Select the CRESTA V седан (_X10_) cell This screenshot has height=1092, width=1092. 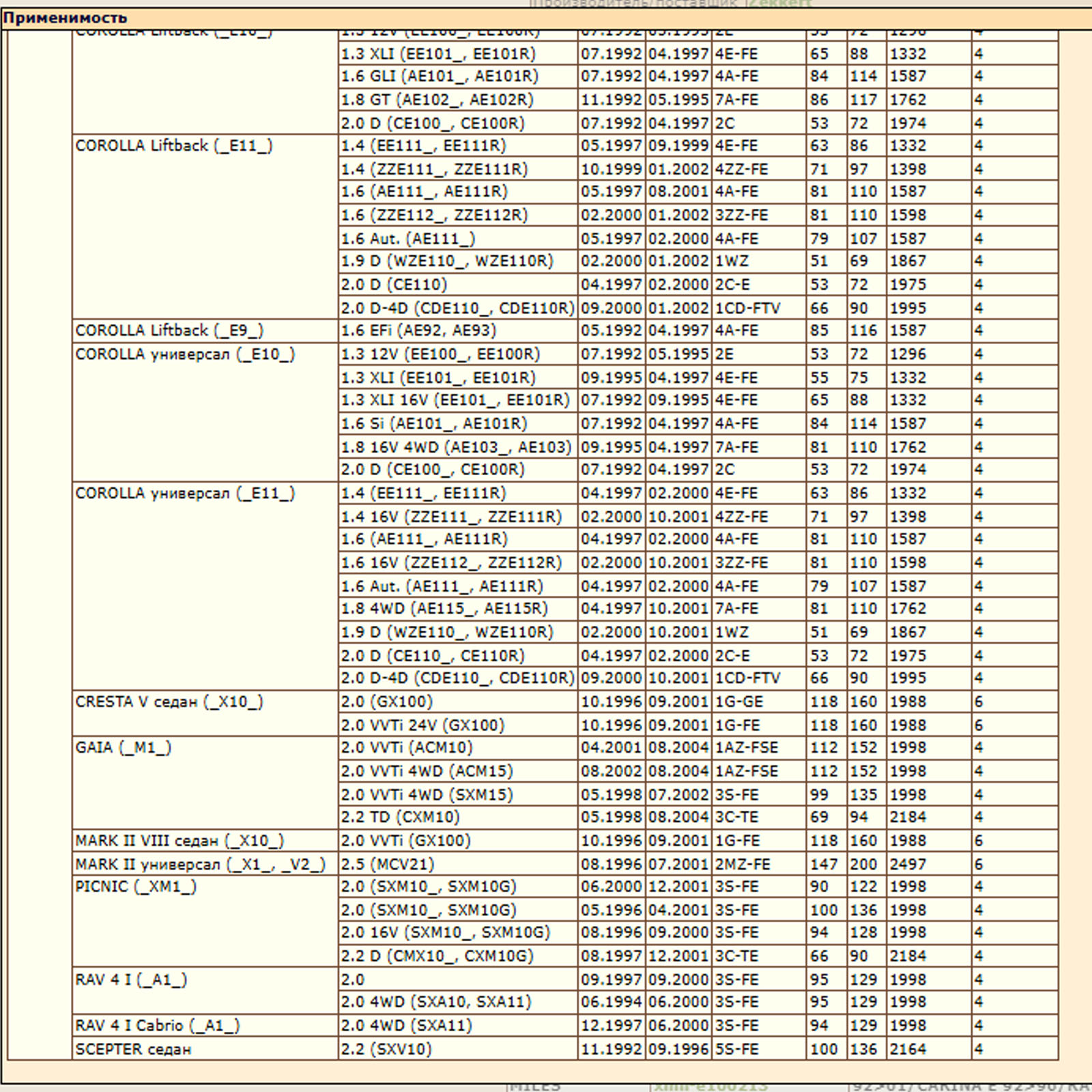point(169,702)
